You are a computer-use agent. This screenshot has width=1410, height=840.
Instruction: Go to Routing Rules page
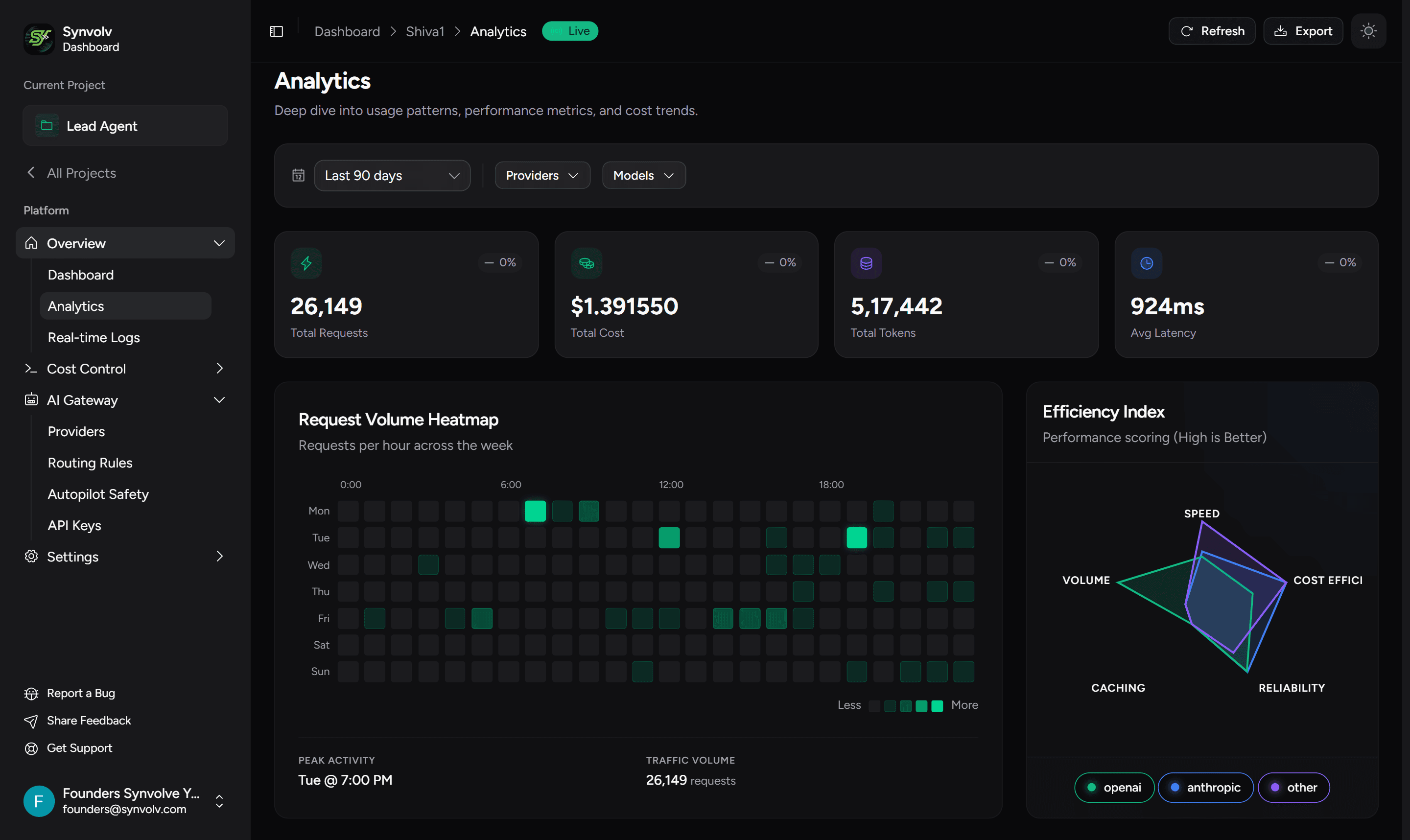click(x=90, y=463)
